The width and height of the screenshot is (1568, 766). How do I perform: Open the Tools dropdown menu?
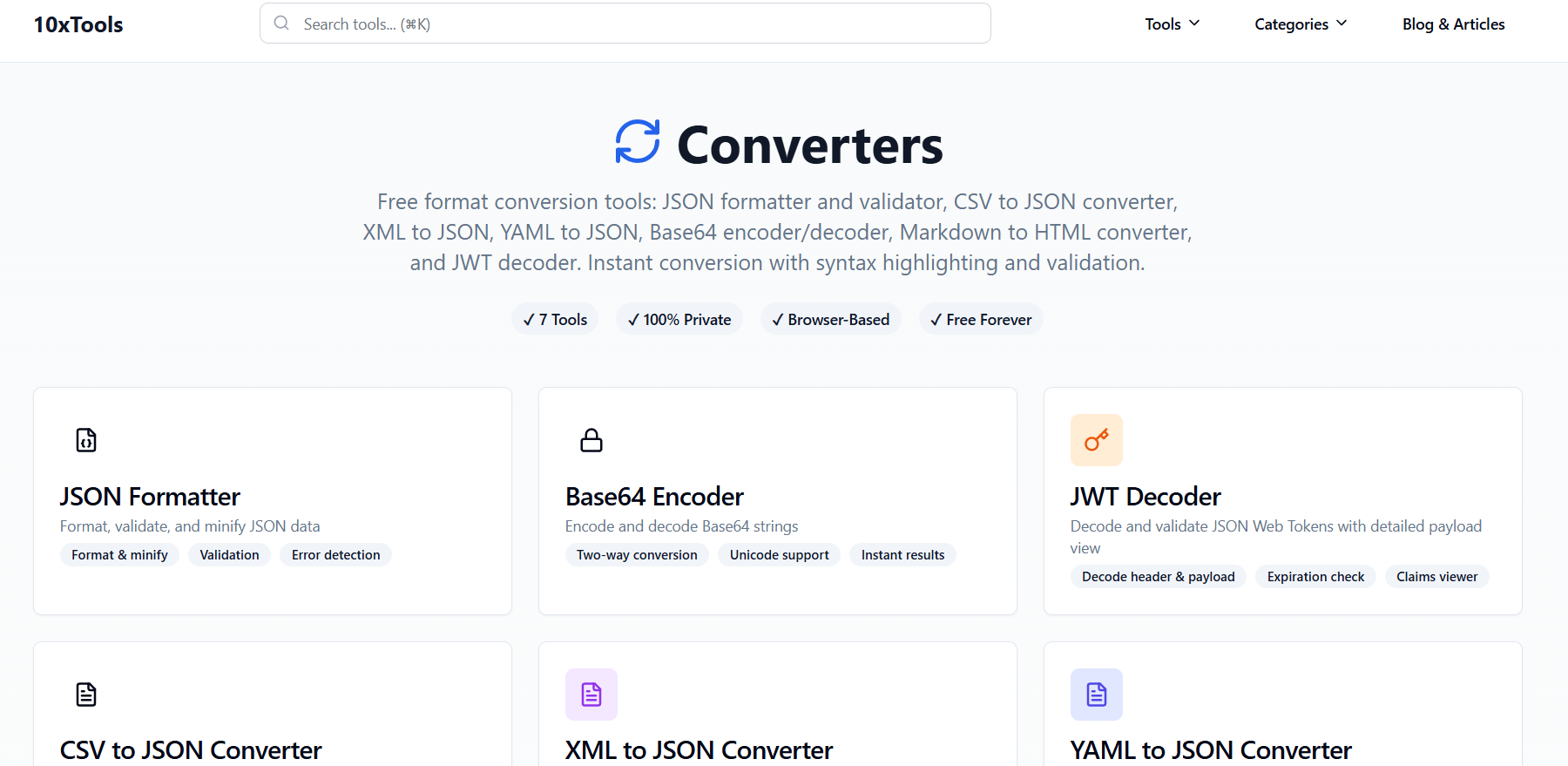1173,24
